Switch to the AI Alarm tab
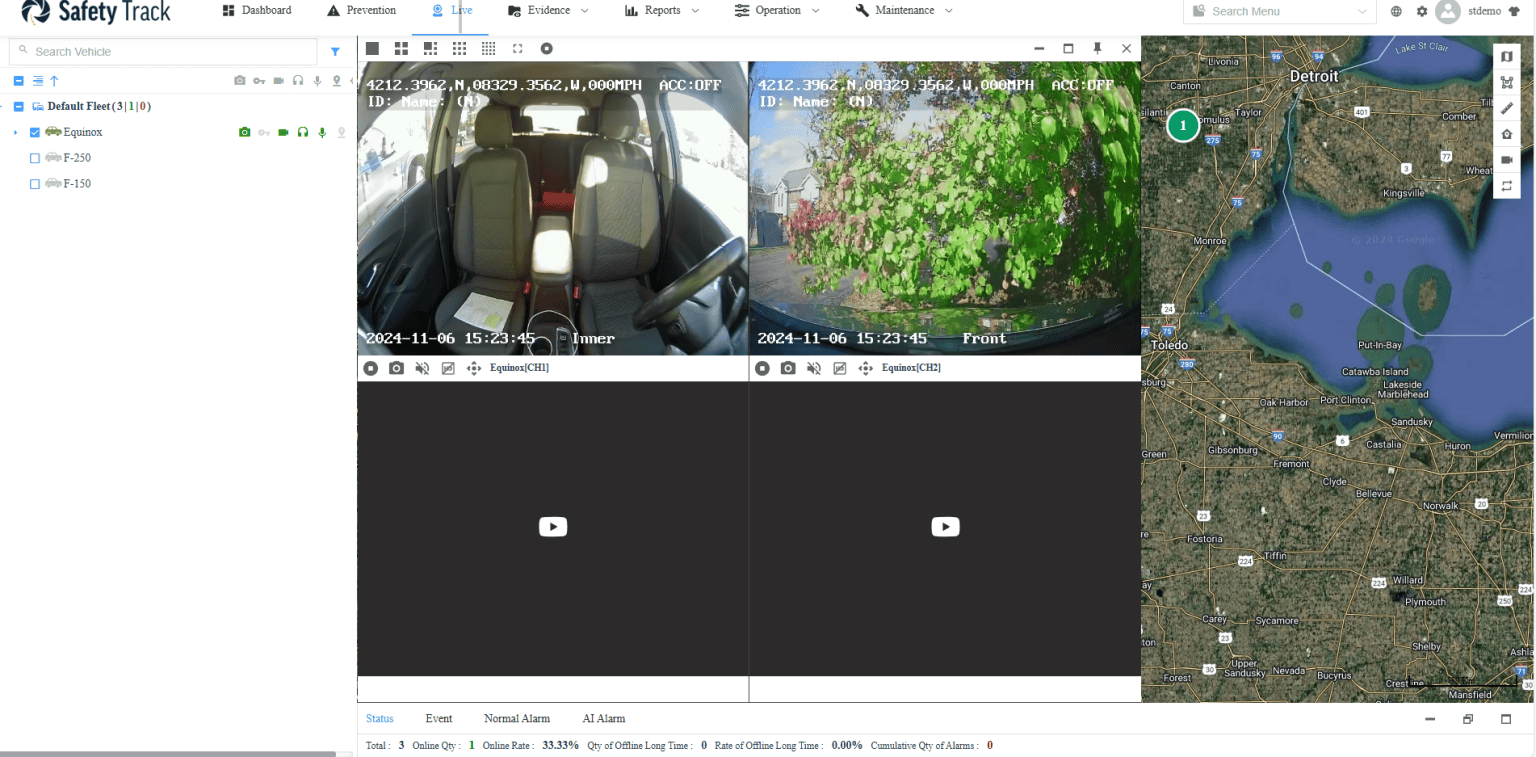Screen dimensions: 1536x757 pyautogui.click(x=603, y=718)
